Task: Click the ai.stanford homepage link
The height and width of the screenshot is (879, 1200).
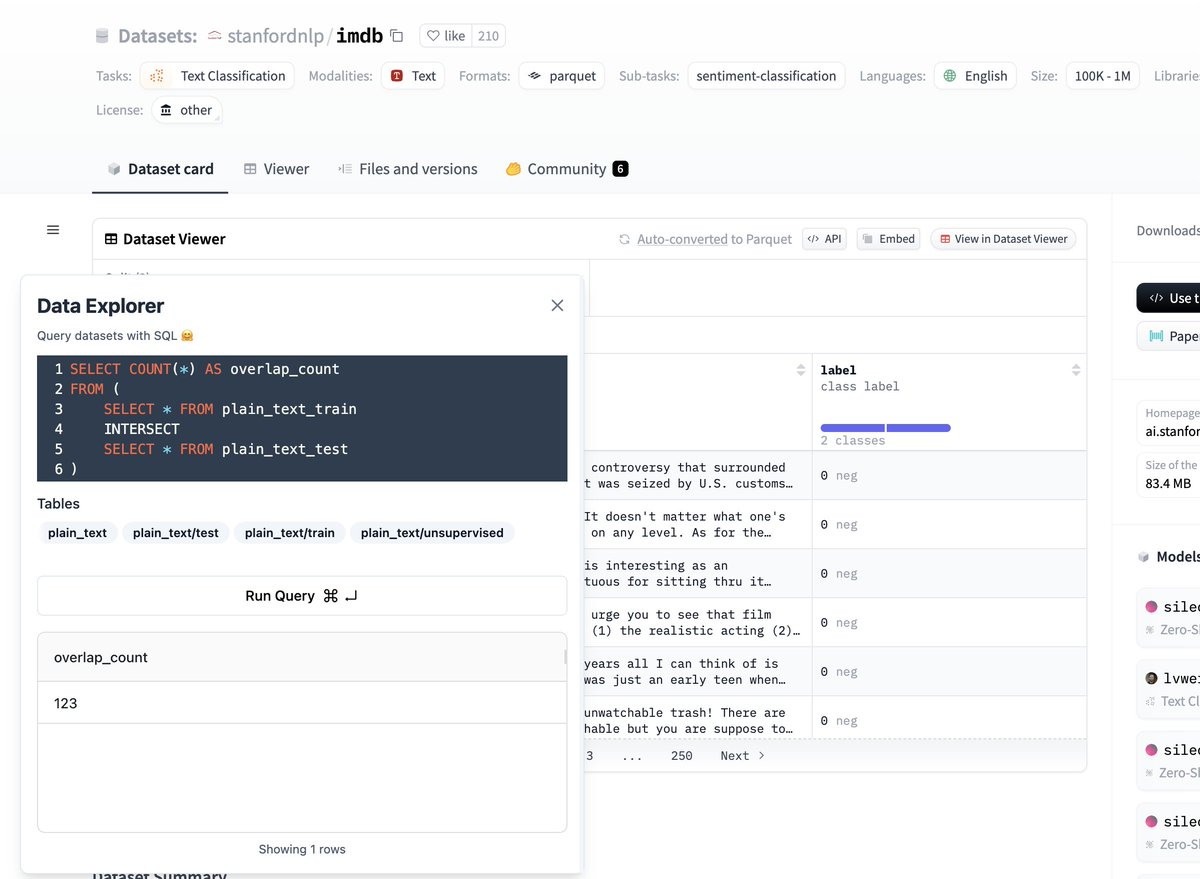Action: pos(1172,431)
